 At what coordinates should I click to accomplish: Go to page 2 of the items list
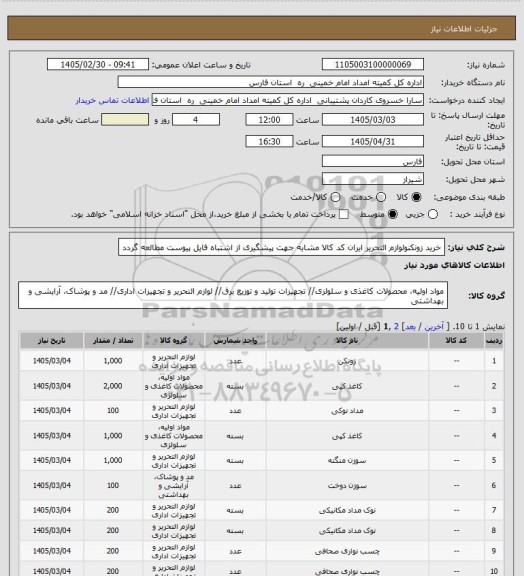396,327
